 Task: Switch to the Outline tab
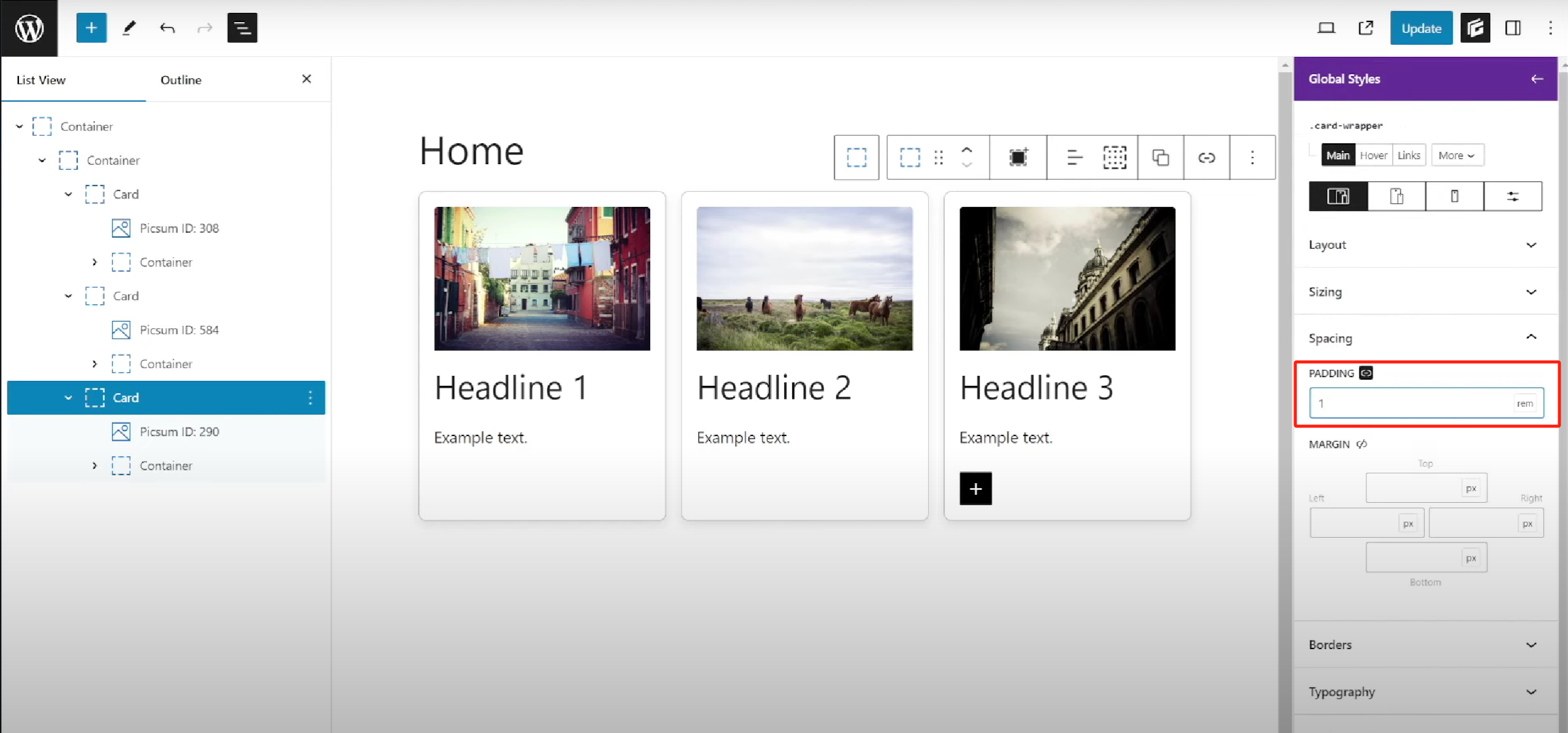pos(181,80)
